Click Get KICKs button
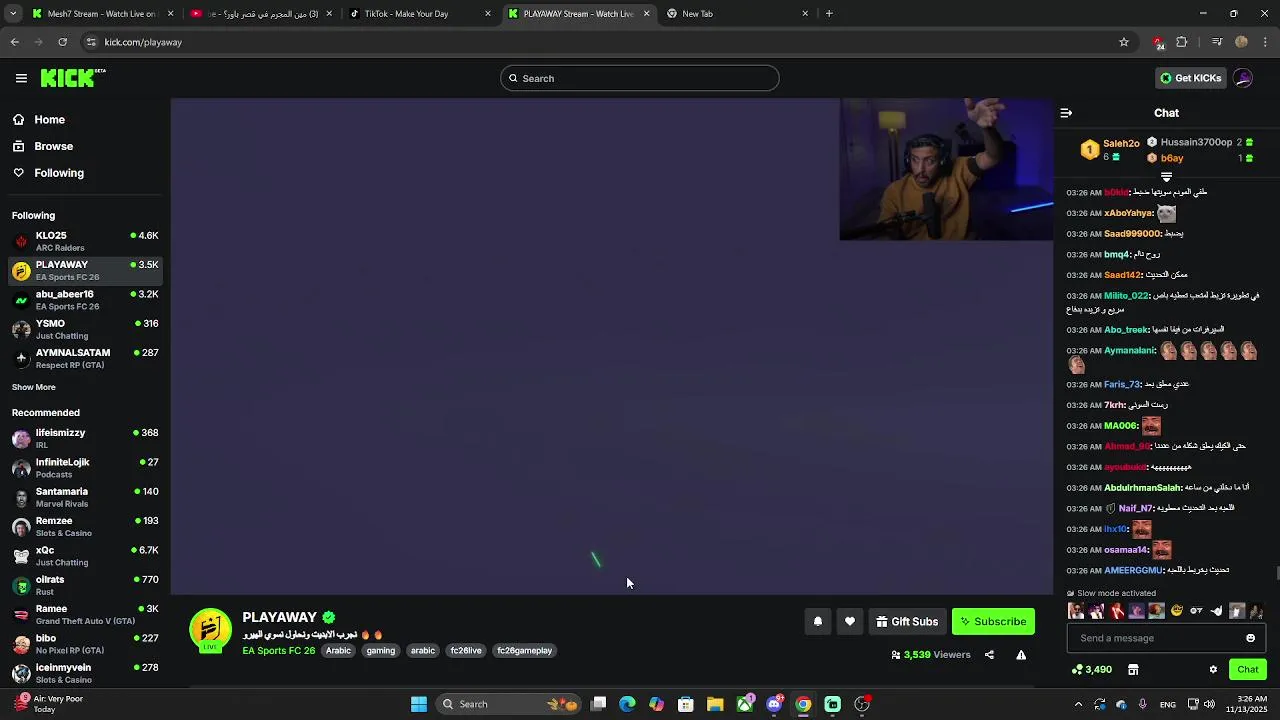 (x=1190, y=78)
